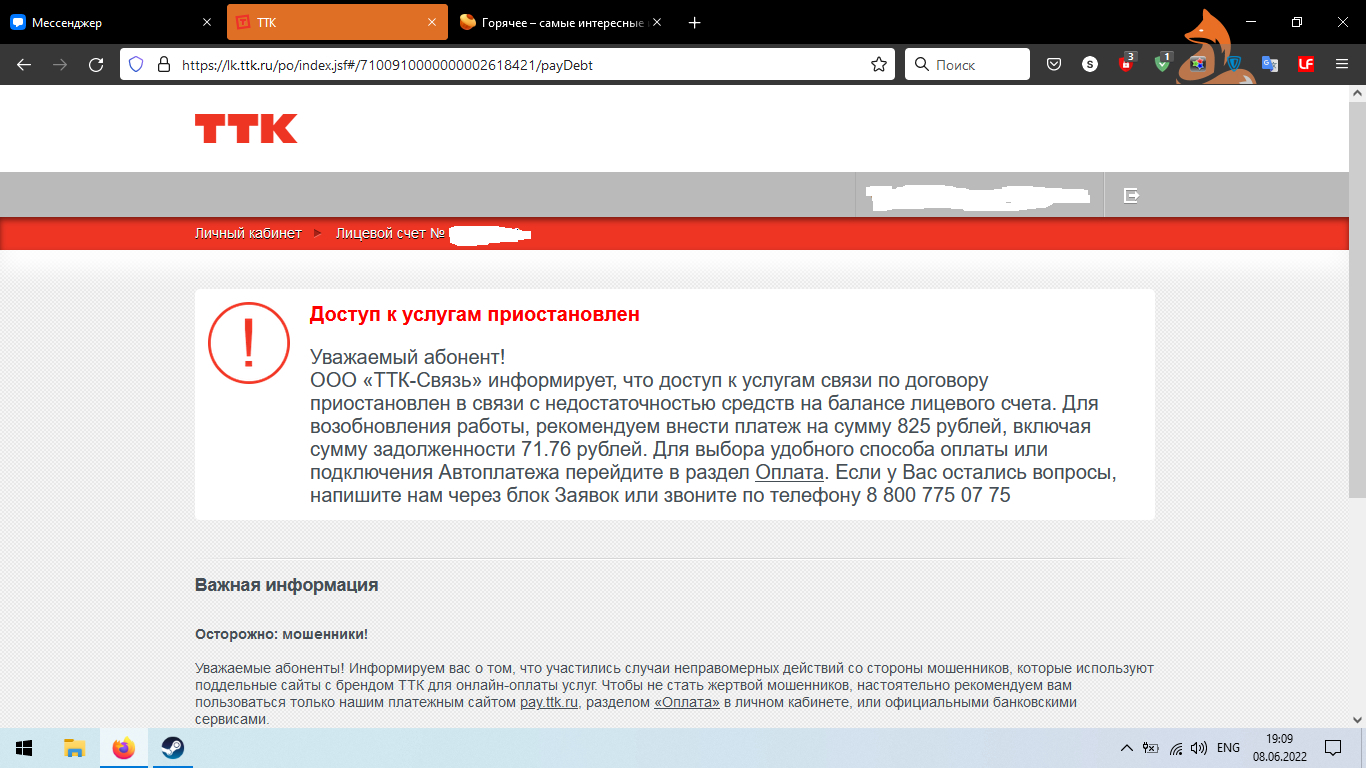Viewport: 1366px width, 768px height.
Task: Open the Лицевой счет № breadcrumb
Action: [x=390, y=233]
